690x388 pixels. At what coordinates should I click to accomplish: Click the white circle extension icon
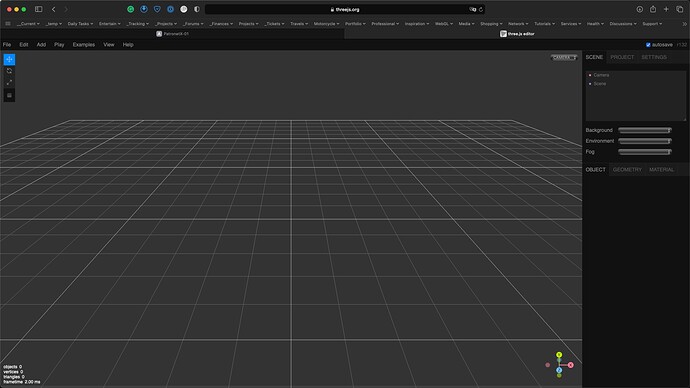pos(184,9)
